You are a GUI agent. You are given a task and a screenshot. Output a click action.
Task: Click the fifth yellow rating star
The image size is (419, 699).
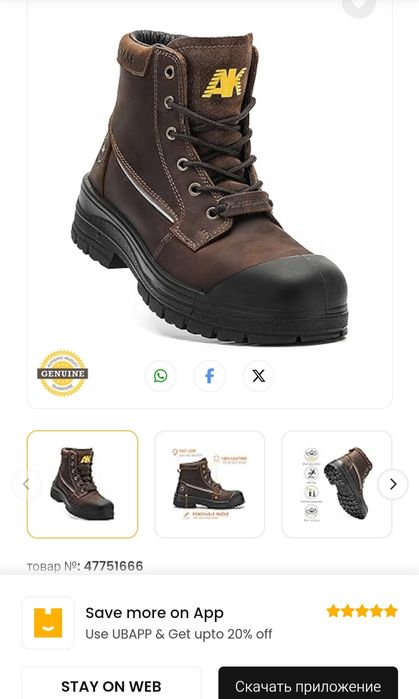tap(391, 611)
